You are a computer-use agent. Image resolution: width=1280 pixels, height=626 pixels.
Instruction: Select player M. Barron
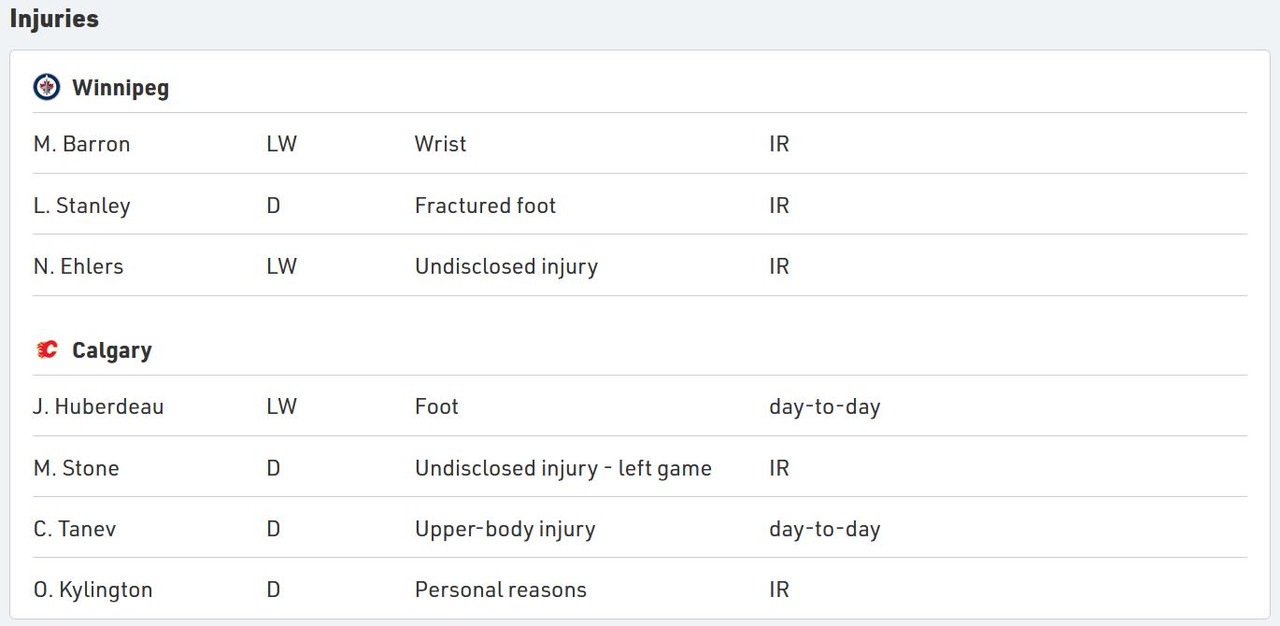(82, 144)
